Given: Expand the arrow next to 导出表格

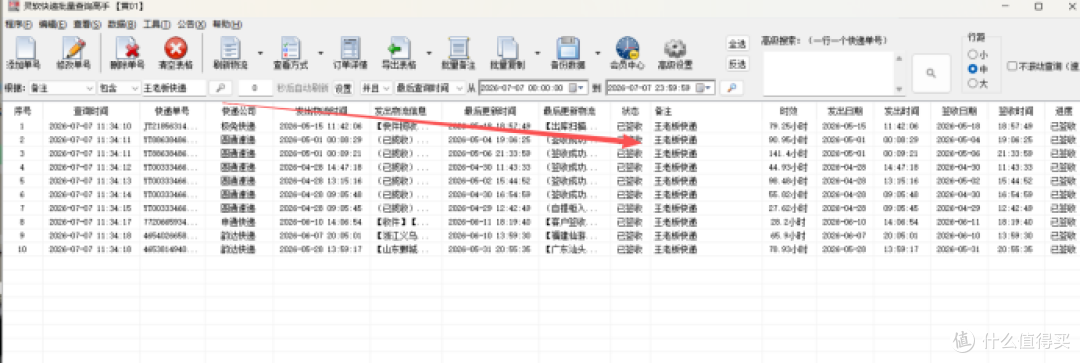Looking at the screenshot, I should click(x=428, y=52).
